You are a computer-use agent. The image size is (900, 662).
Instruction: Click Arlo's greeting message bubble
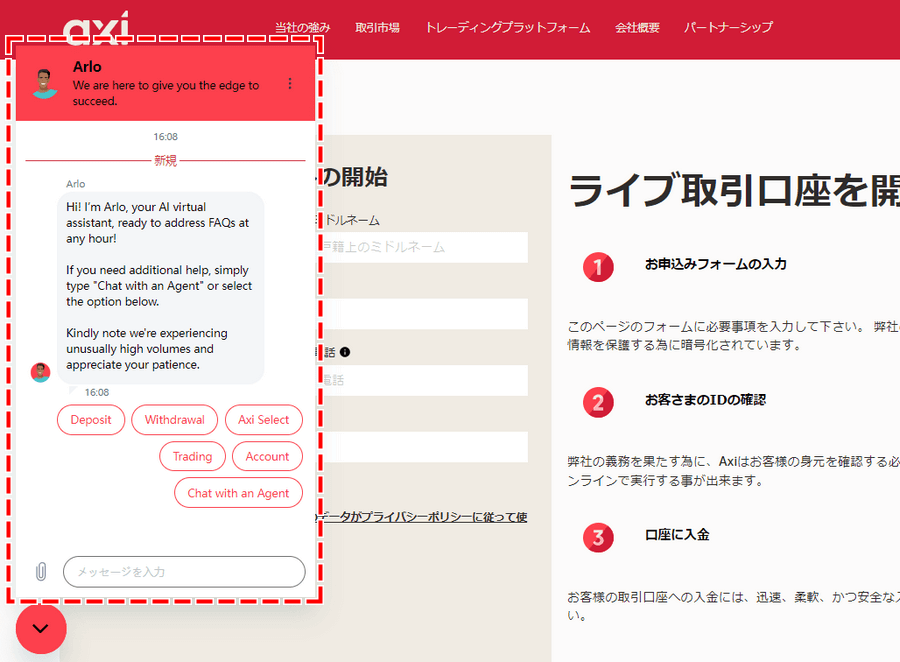tap(161, 287)
